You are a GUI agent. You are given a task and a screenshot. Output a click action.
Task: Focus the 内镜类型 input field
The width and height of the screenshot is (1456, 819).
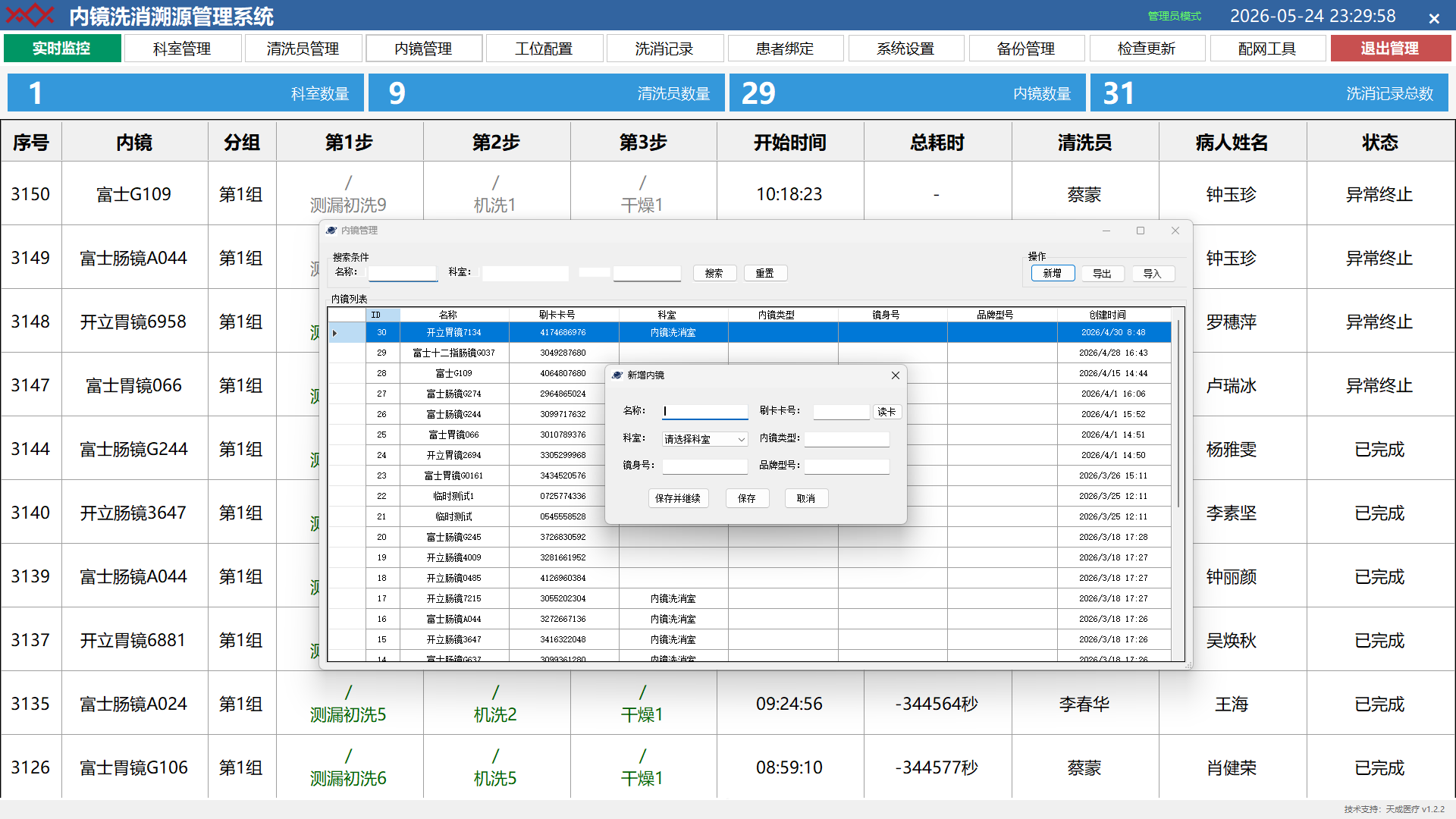(847, 439)
